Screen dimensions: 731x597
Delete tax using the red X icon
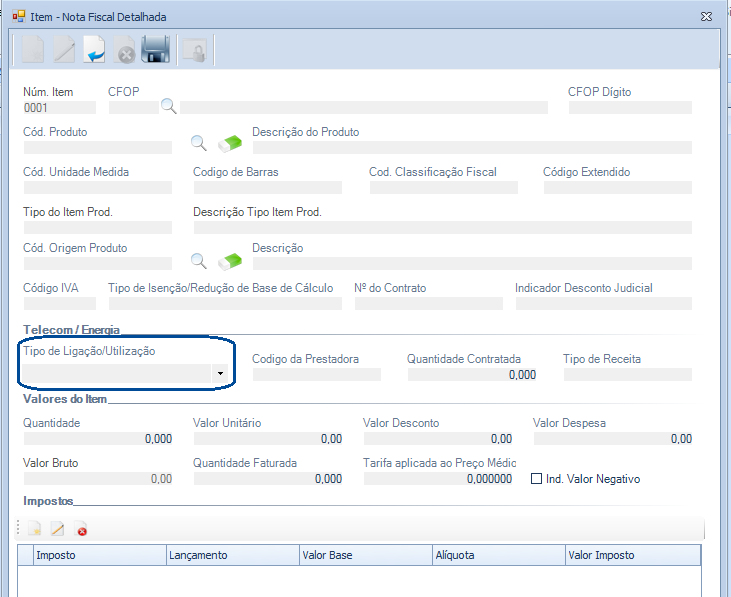82,530
